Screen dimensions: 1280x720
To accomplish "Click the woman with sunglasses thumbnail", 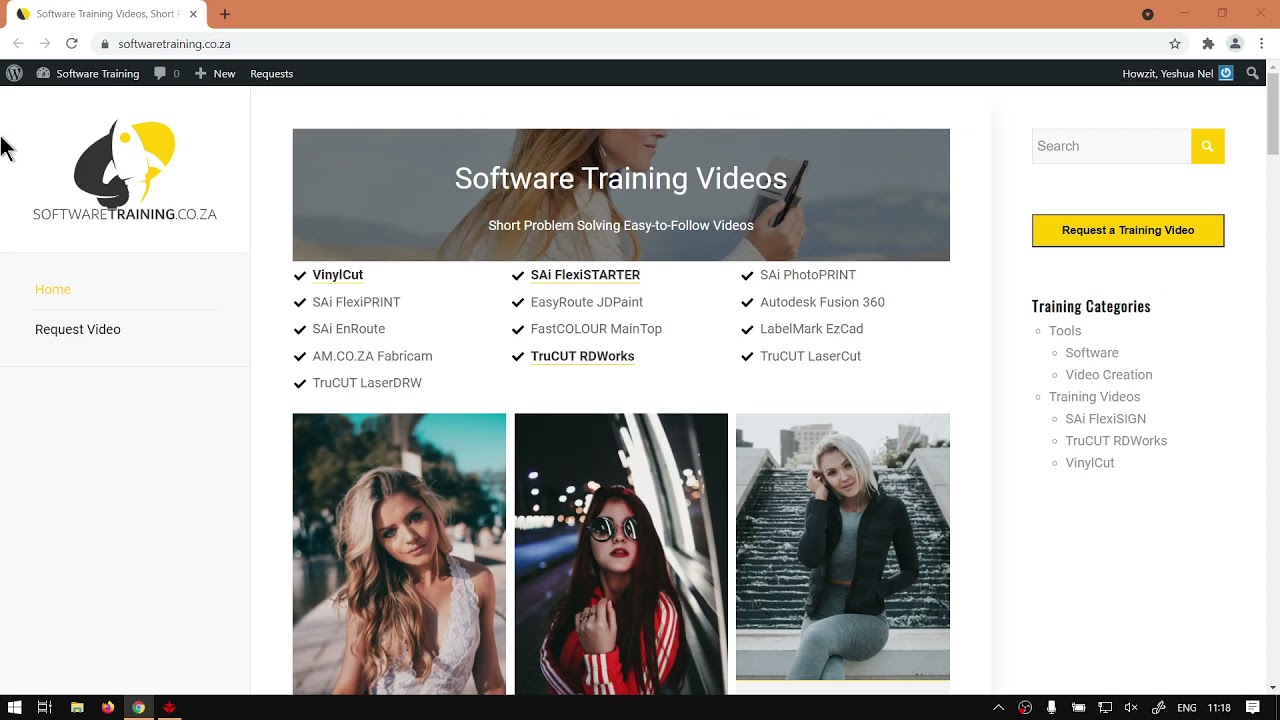I will tap(621, 553).
